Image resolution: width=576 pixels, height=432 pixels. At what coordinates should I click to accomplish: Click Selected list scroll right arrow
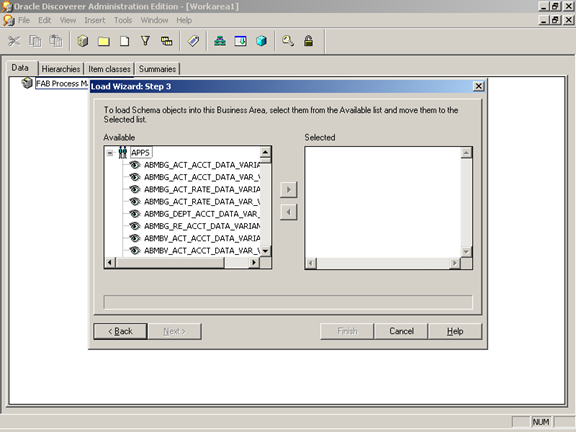pyautogui.click(x=455, y=263)
